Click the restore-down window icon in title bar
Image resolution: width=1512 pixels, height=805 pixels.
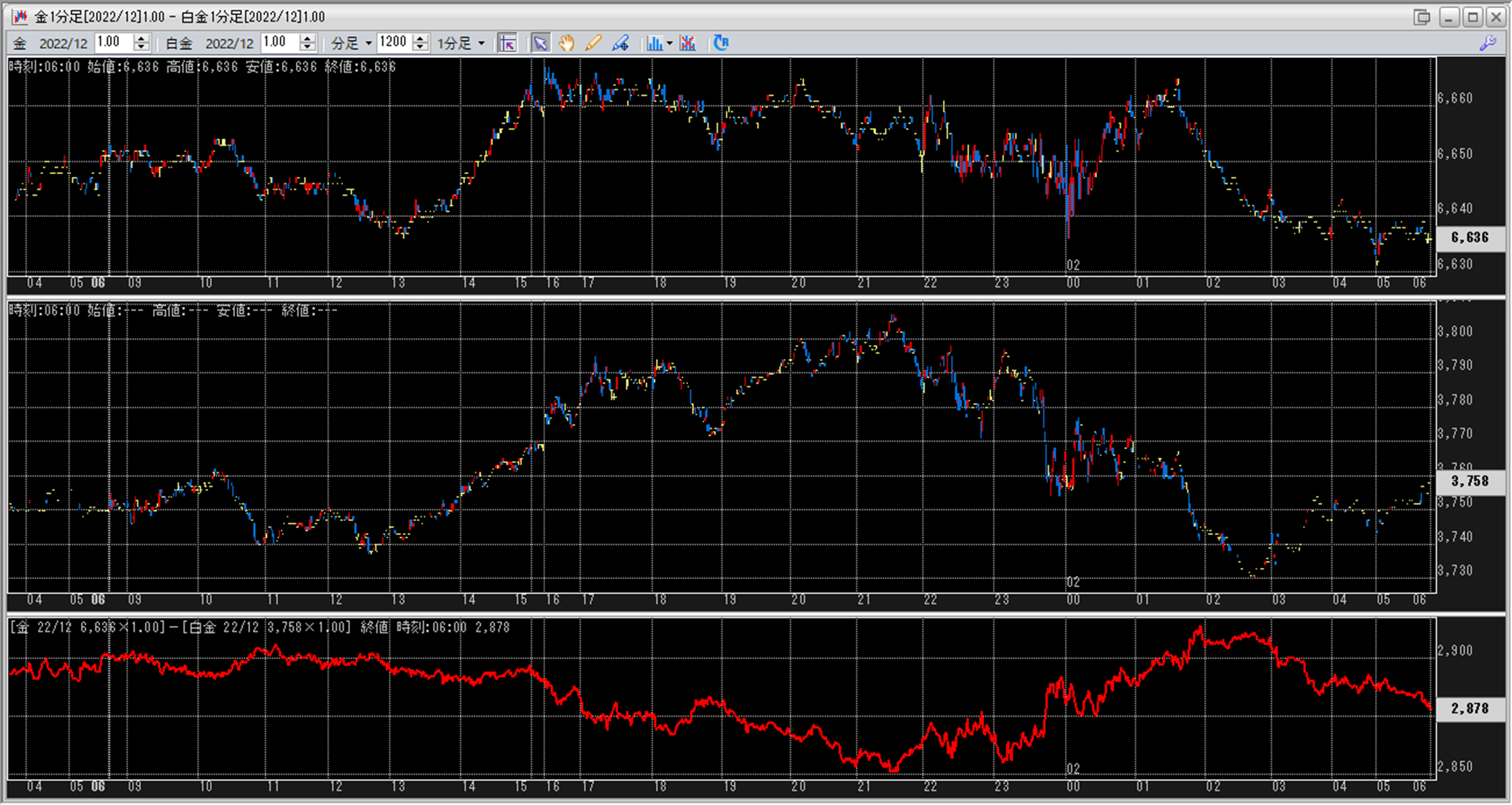[x=1422, y=17]
